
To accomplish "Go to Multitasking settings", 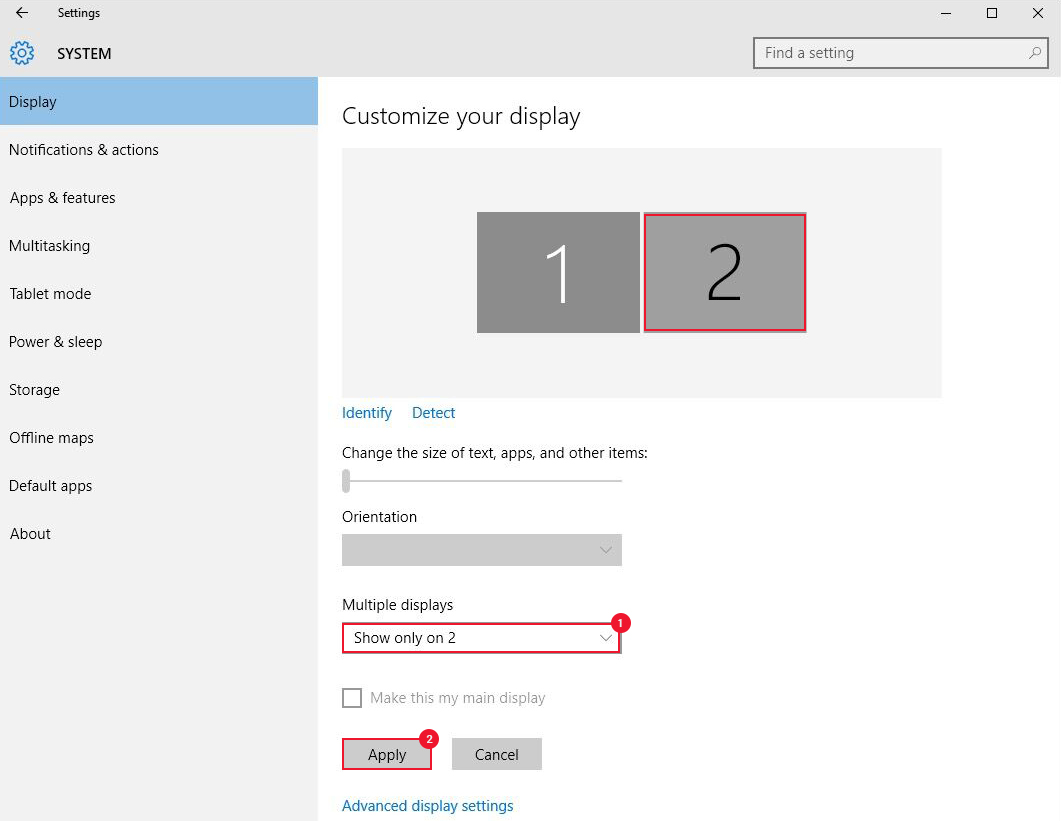I will [x=159, y=246].
